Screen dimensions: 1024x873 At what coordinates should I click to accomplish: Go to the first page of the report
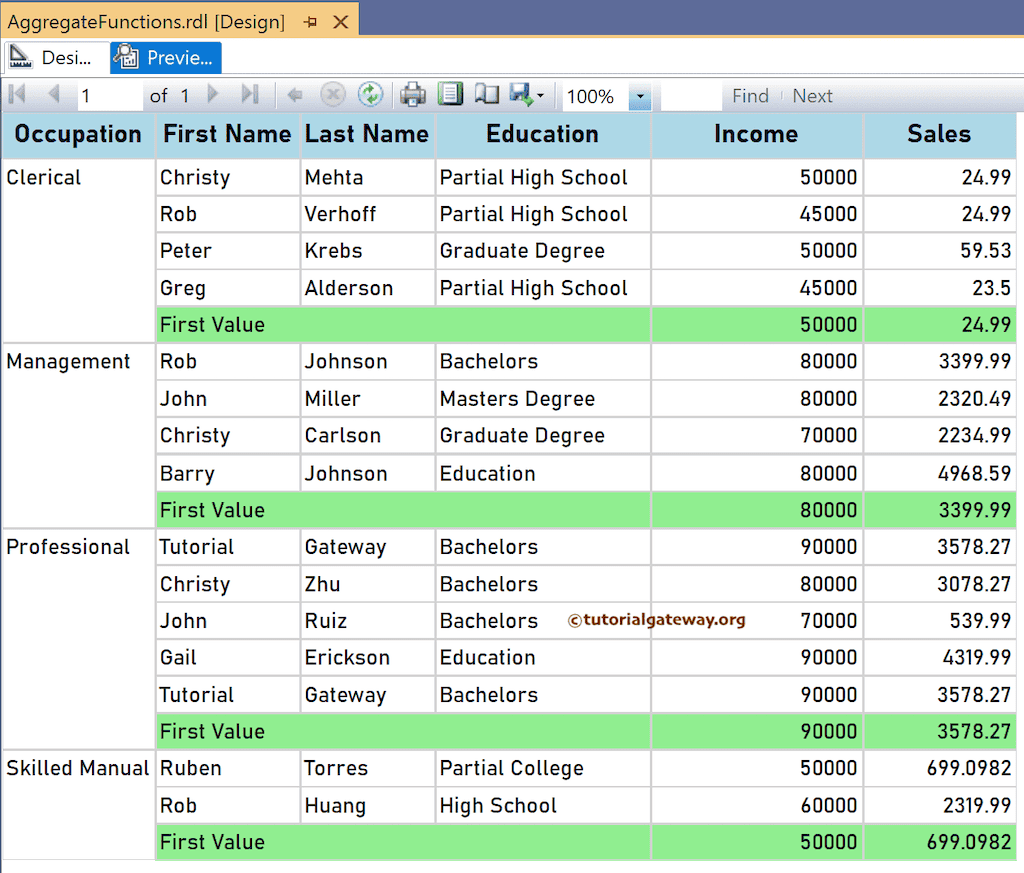coord(16,95)
